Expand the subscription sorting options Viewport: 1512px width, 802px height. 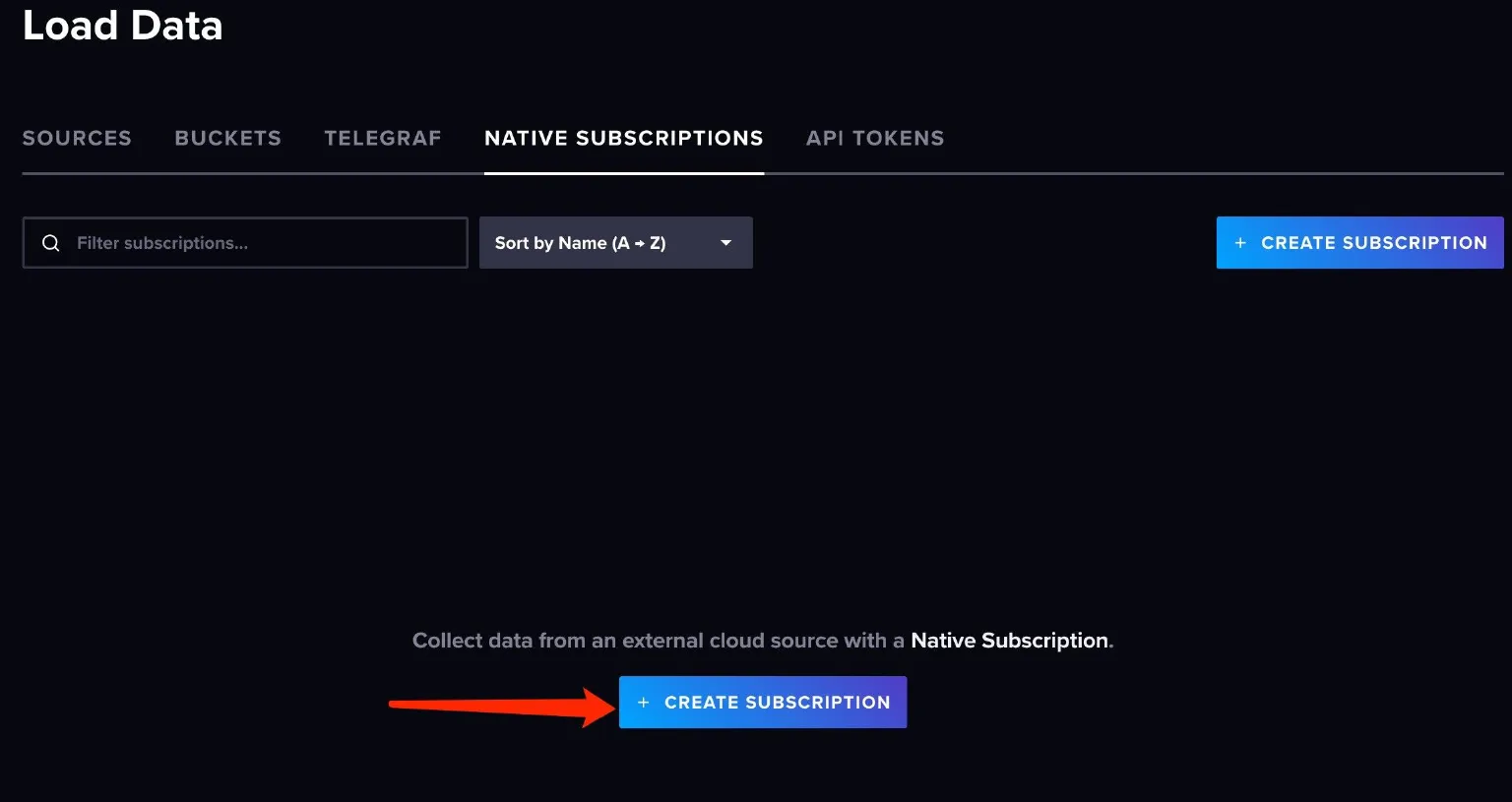tap(615, 242)
